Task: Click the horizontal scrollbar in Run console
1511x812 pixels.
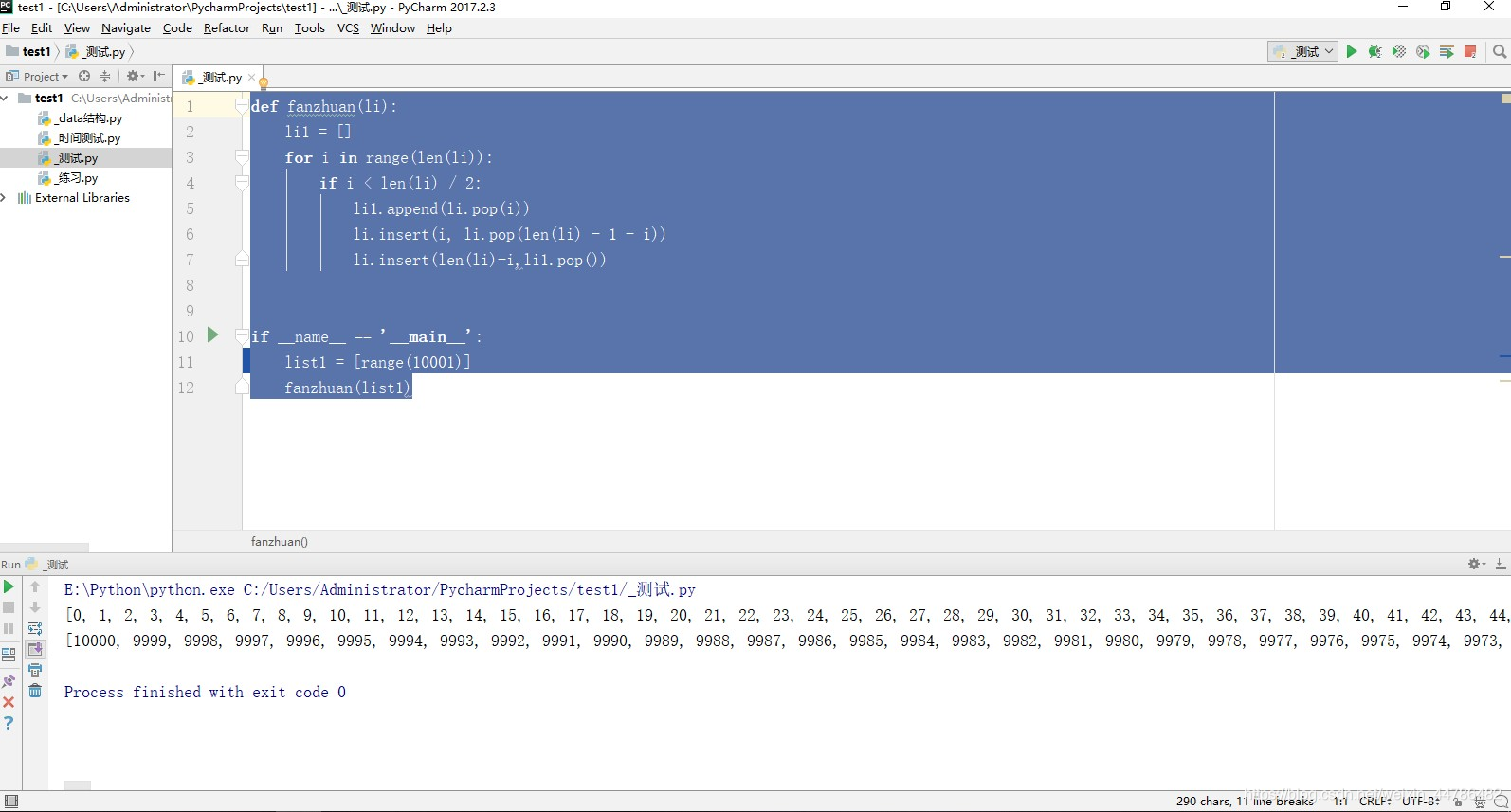Action: tap(78, 785)
